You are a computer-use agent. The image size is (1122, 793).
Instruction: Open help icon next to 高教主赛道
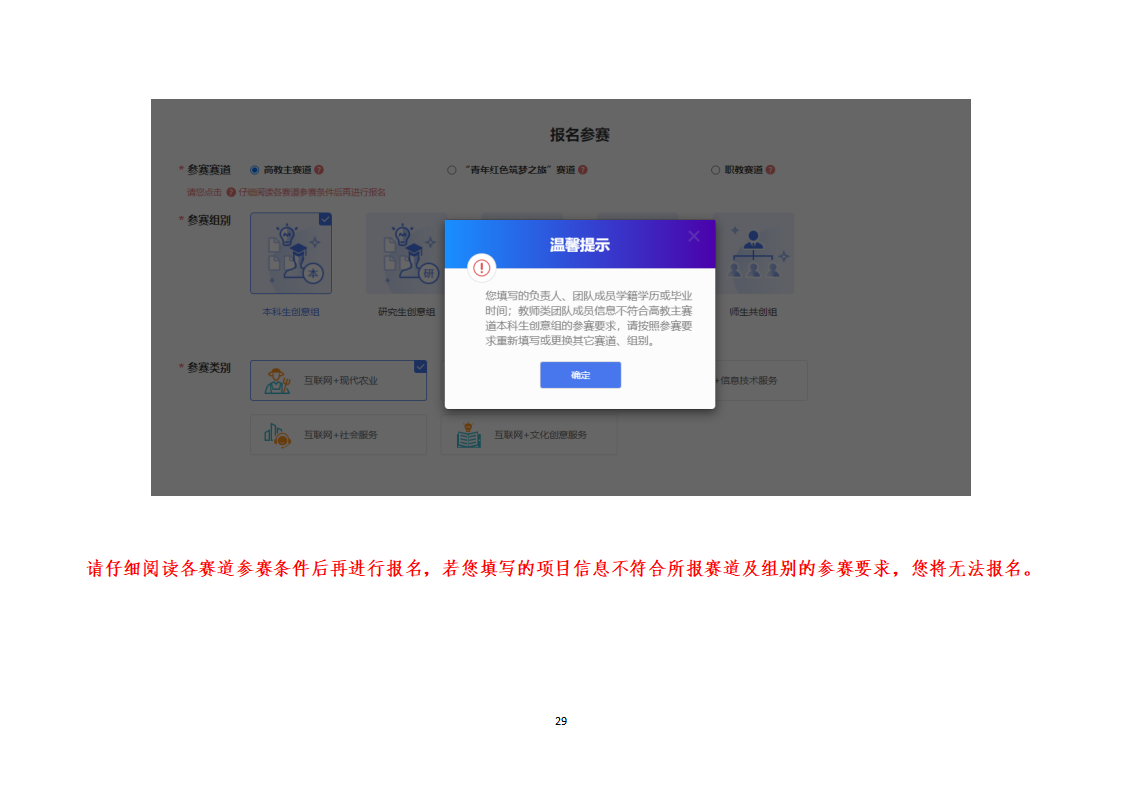[x=319, y=170]
